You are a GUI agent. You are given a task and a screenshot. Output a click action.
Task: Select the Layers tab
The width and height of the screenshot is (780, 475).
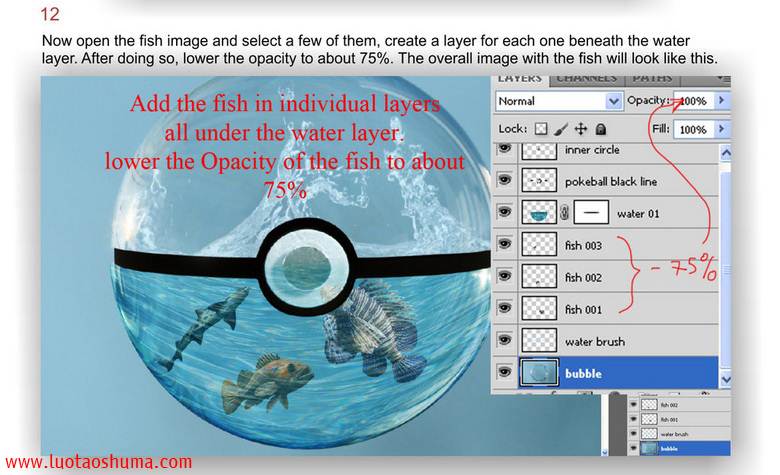coord(520,79)
